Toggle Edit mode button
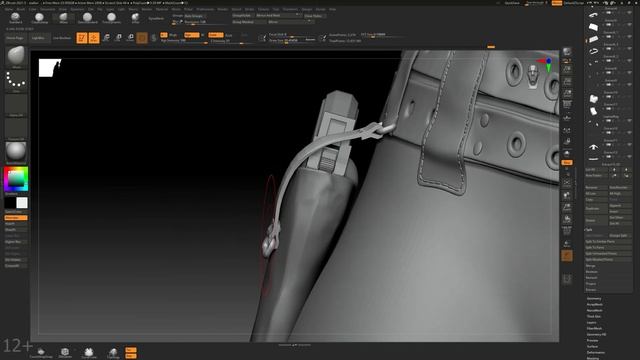The width and height of the screenshot is (640, 360). coord(82,38)
